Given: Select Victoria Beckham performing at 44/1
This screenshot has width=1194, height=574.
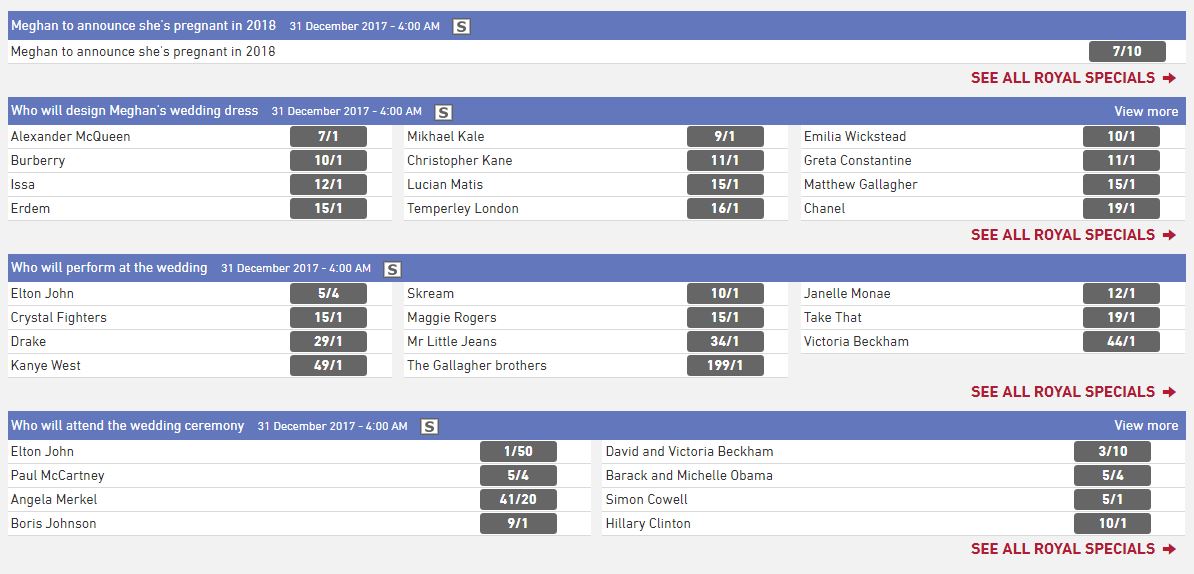Looking at the screenshot, I should pos(1121,342).
